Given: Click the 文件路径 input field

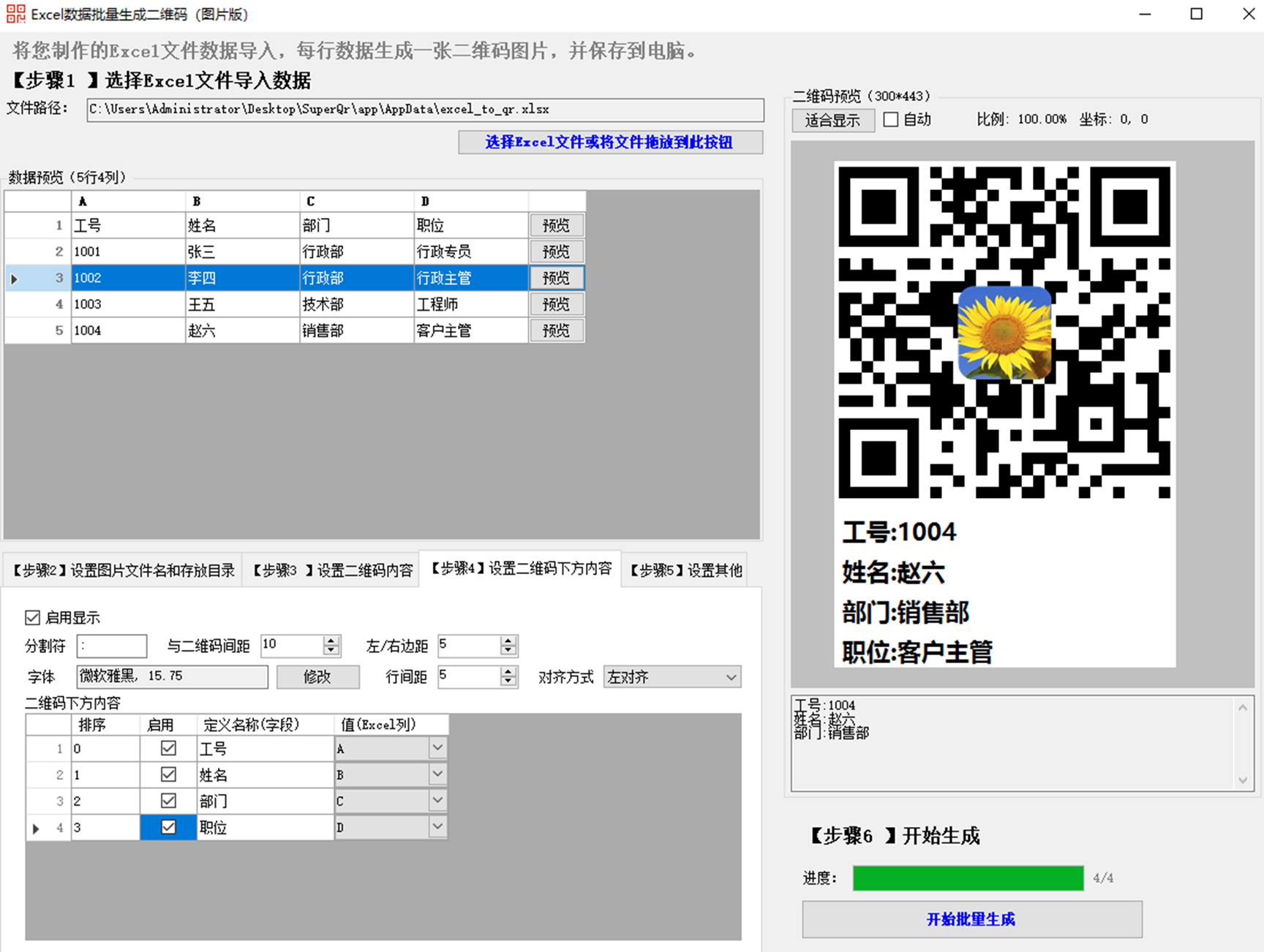Looking at the screenshot, I should tap(425, 110).
